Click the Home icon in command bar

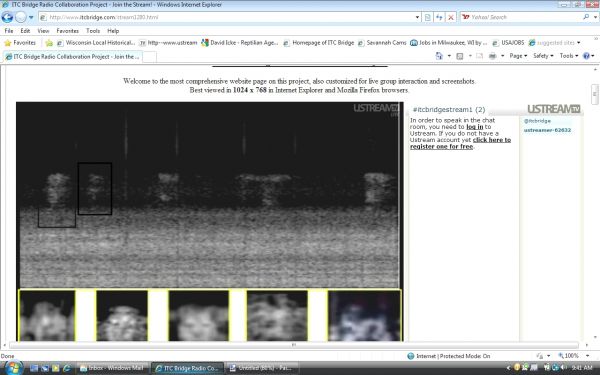point(439,56)
